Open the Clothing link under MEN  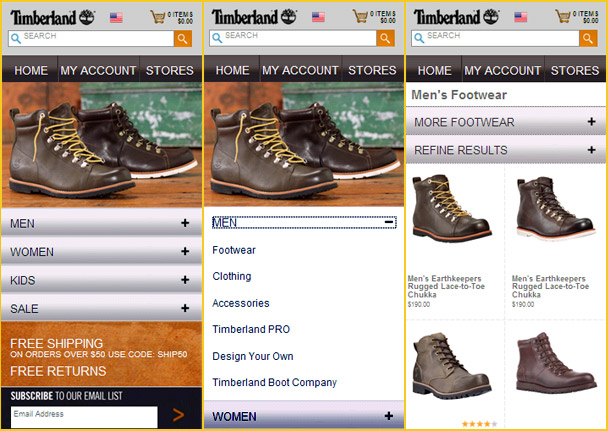[232, 276]
